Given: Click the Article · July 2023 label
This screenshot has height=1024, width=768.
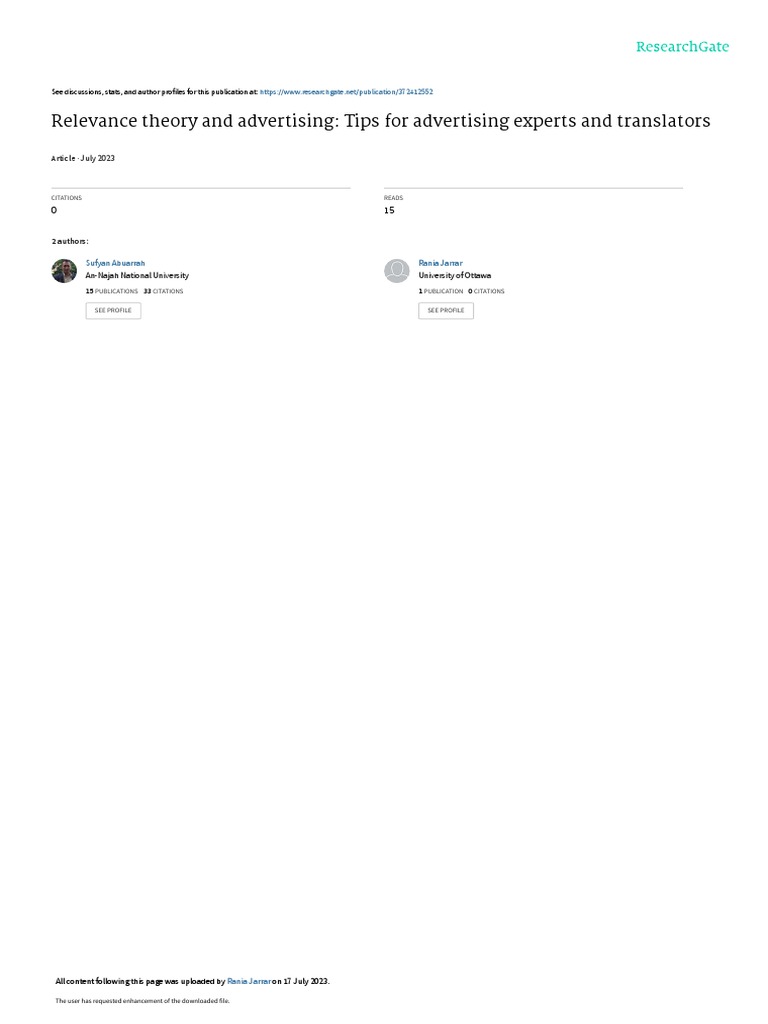Looking at the screenshot, I should click(83, 158).
